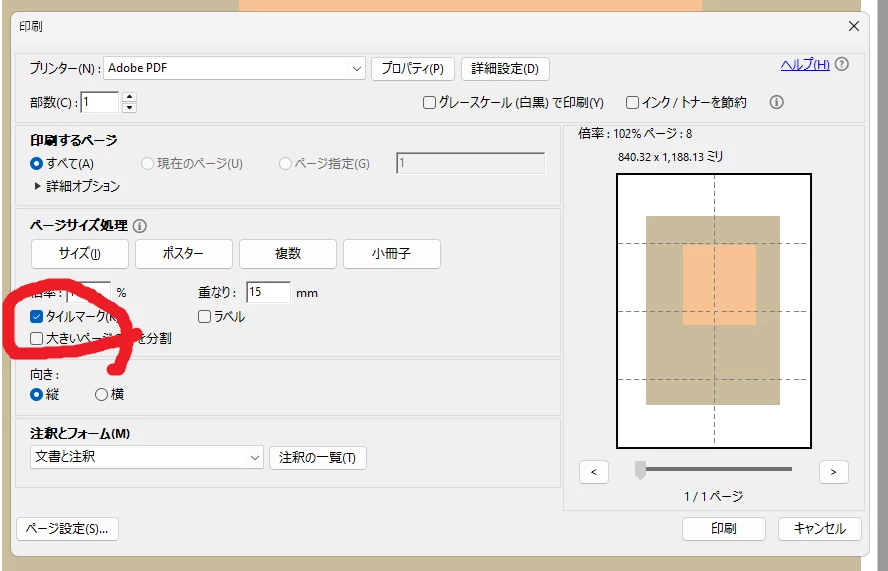Open the プリンター Adobe PDF dropdown
The height and width of the screenshot is (571, 888).
[234, 68]
